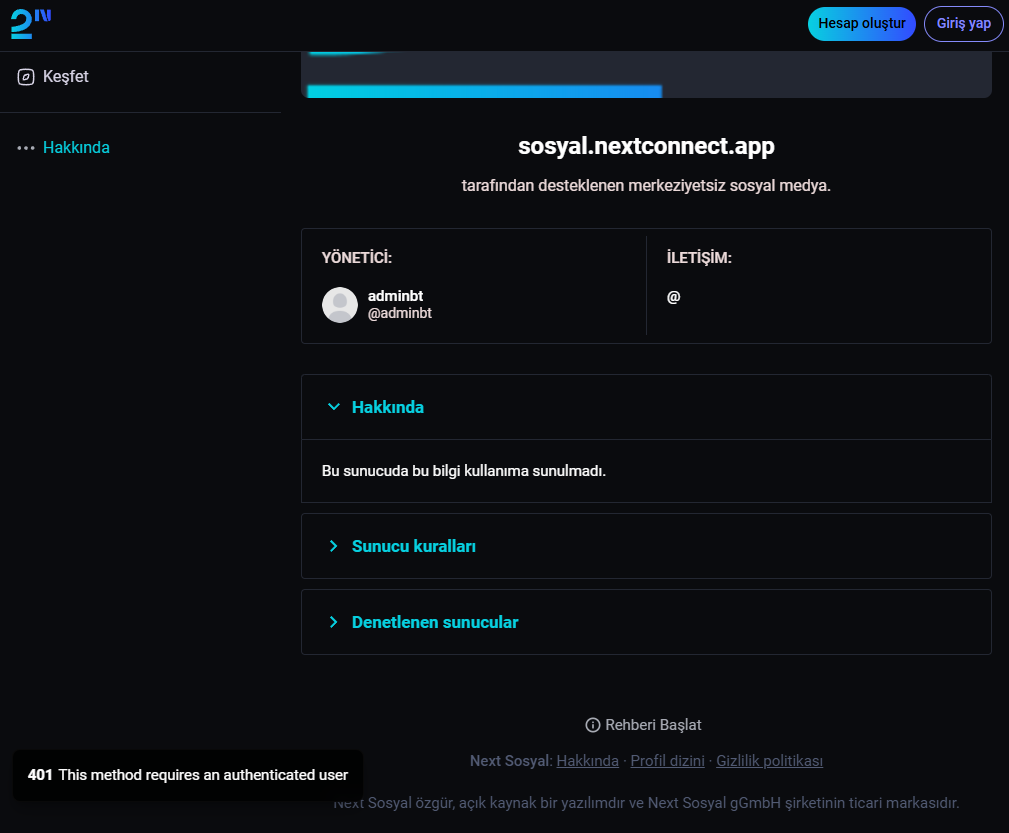
Task: Click the three-dots icon beside Hakkında
Action: pyautogui.click(x=26, y=148)
